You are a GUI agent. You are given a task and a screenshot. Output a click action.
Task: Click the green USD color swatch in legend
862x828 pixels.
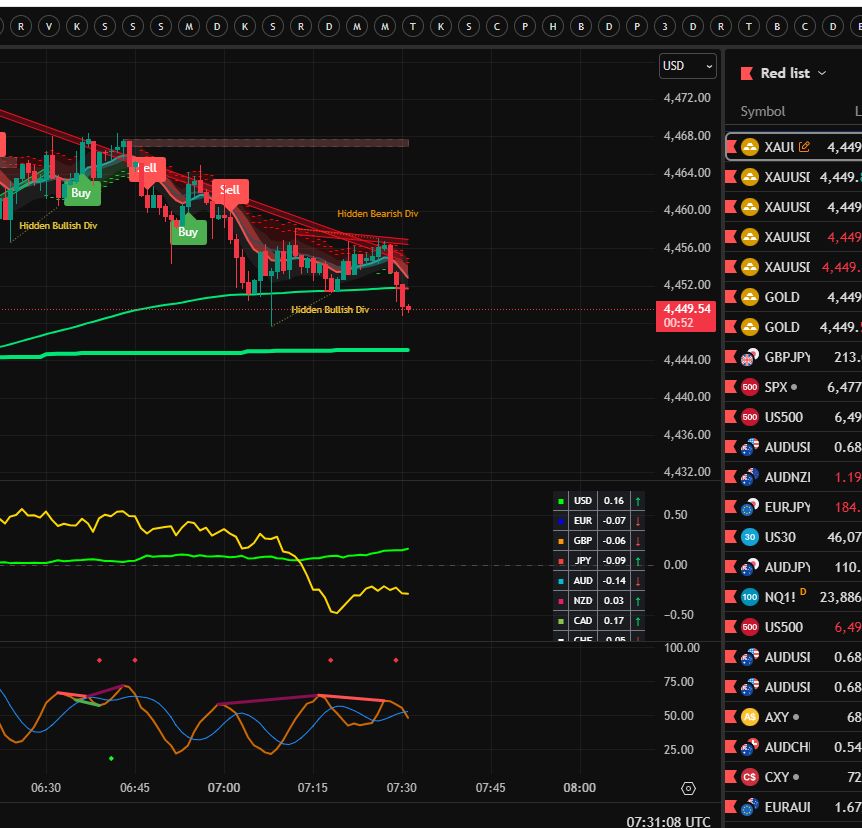coord(561,501)
